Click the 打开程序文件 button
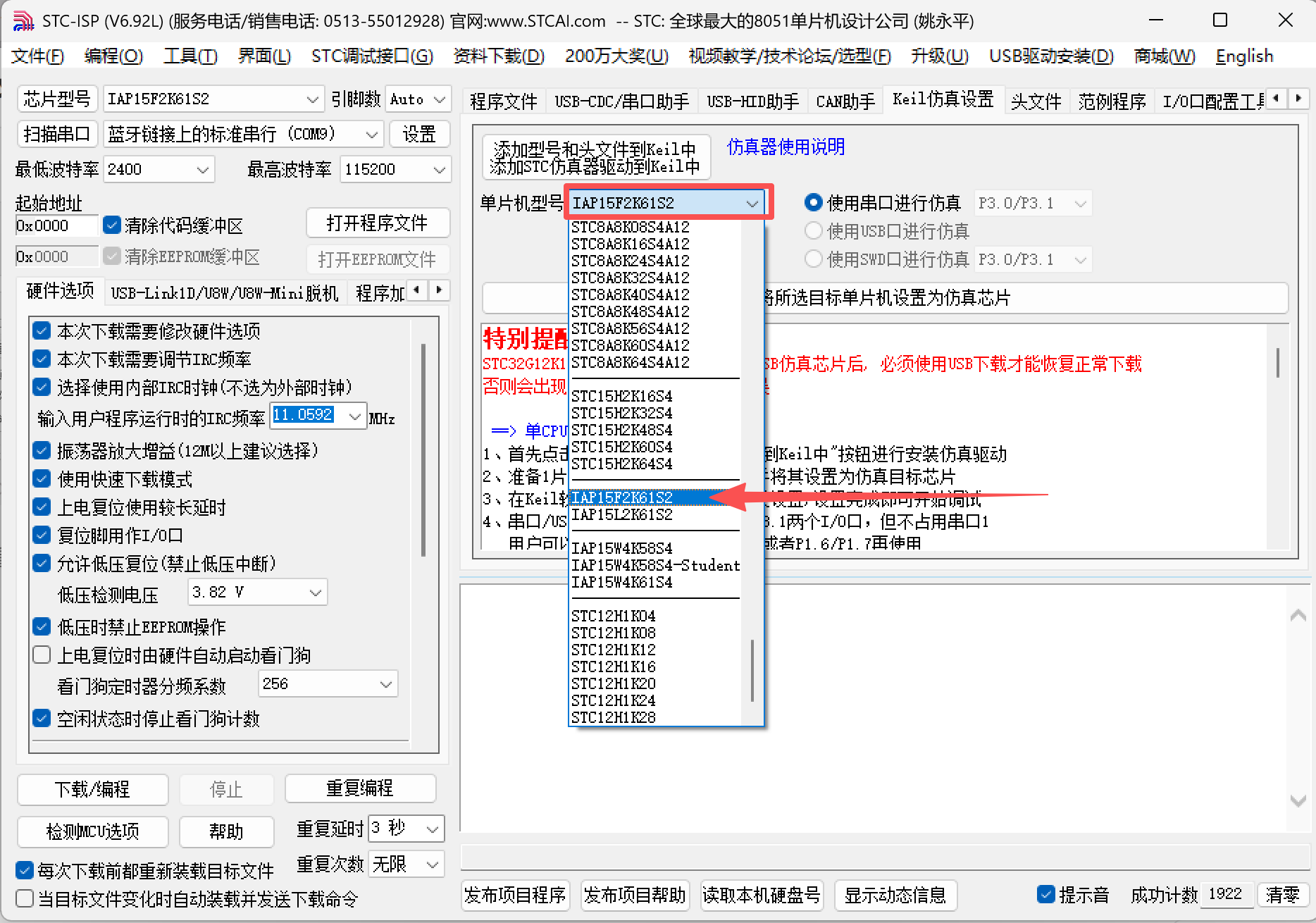Image resolution: width=1316 pixels, height=923 pixels. [378, 223]
